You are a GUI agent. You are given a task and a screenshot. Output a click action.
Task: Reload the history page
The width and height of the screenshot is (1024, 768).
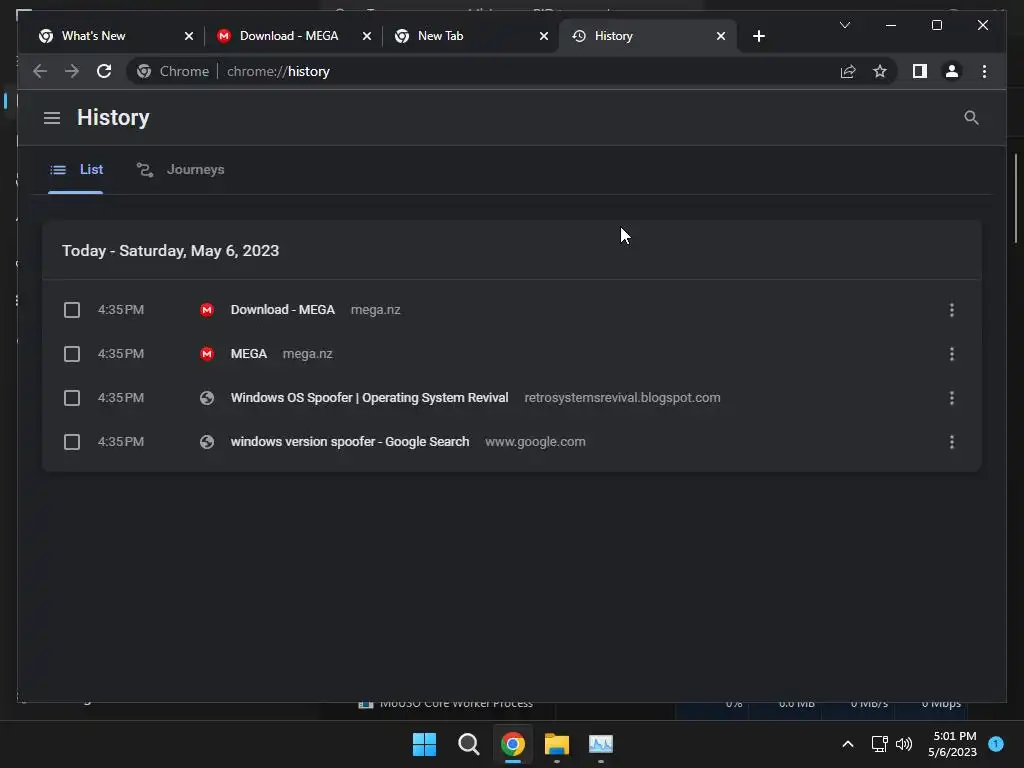pyautogui.click(x=104, y=71)
